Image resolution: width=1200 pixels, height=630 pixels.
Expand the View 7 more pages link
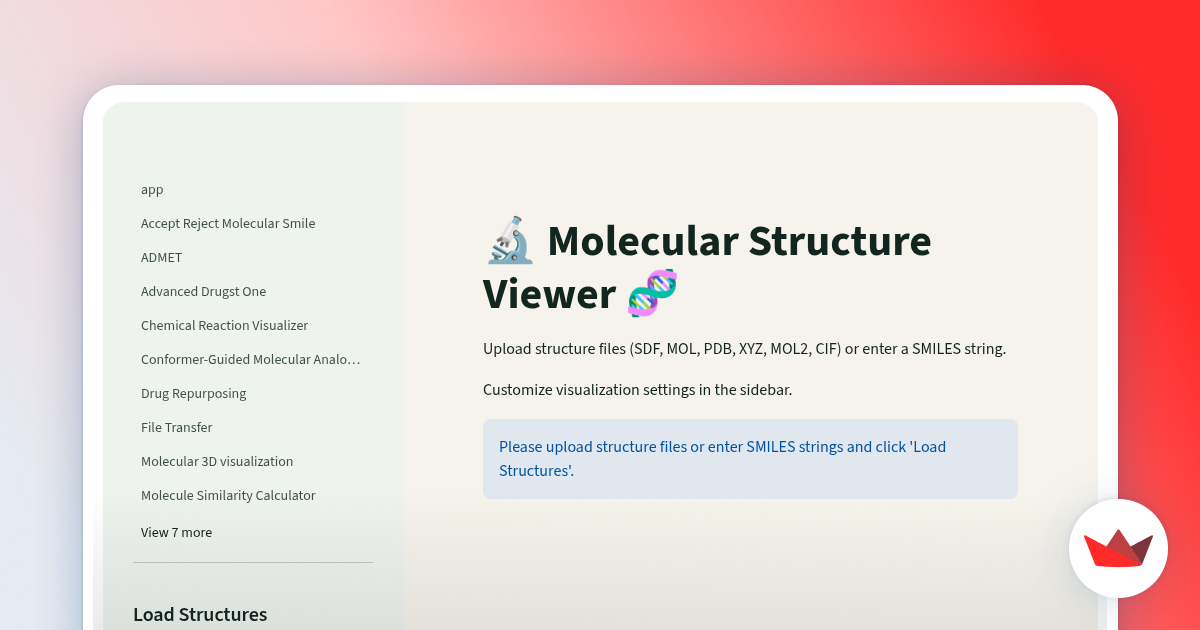pos(176,532)
